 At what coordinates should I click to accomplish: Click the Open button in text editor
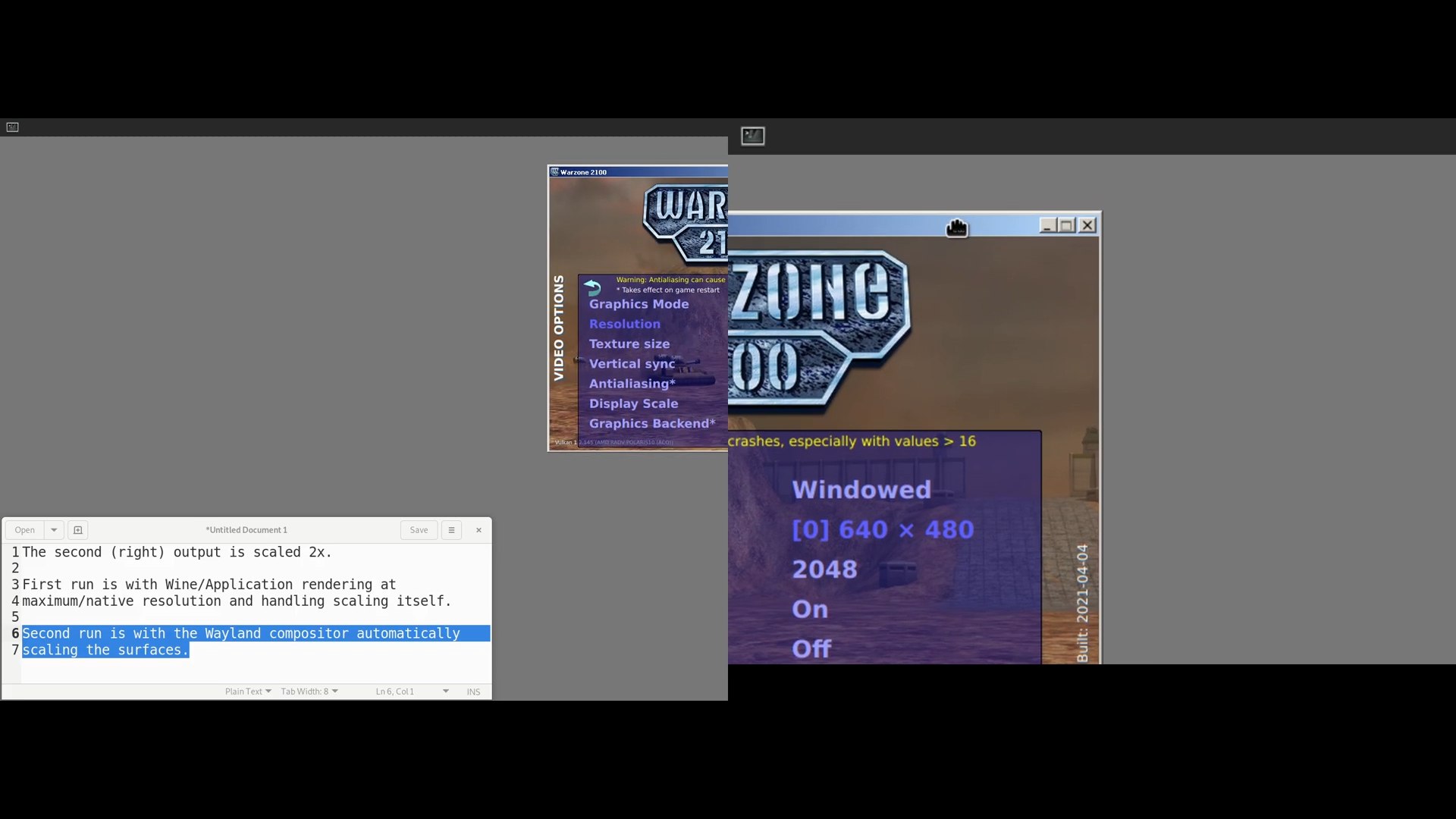pos(25,530)
